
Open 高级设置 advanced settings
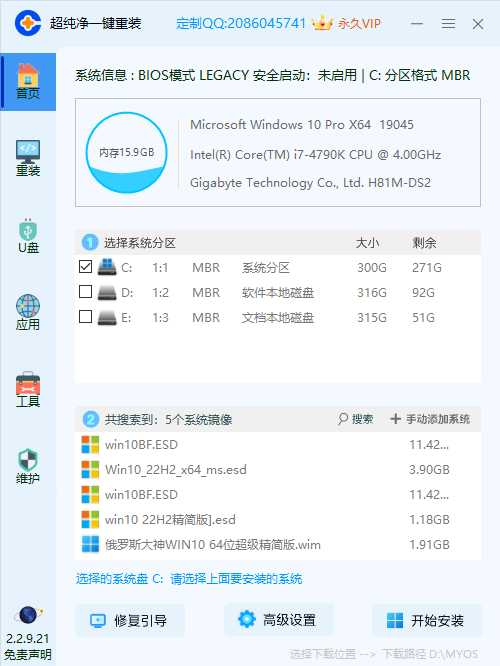[x=279, y=620]
